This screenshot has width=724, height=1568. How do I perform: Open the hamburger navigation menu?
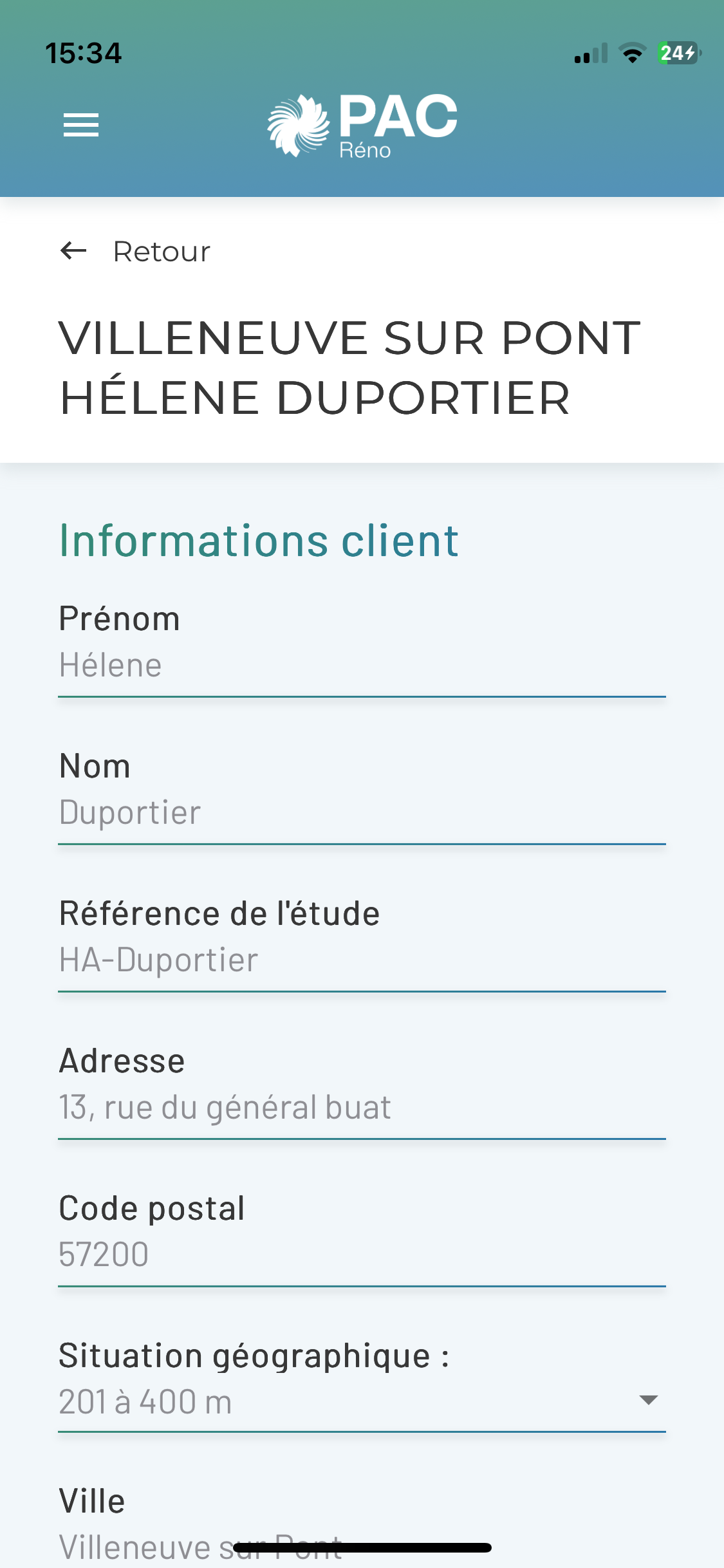tap(81, 125)
